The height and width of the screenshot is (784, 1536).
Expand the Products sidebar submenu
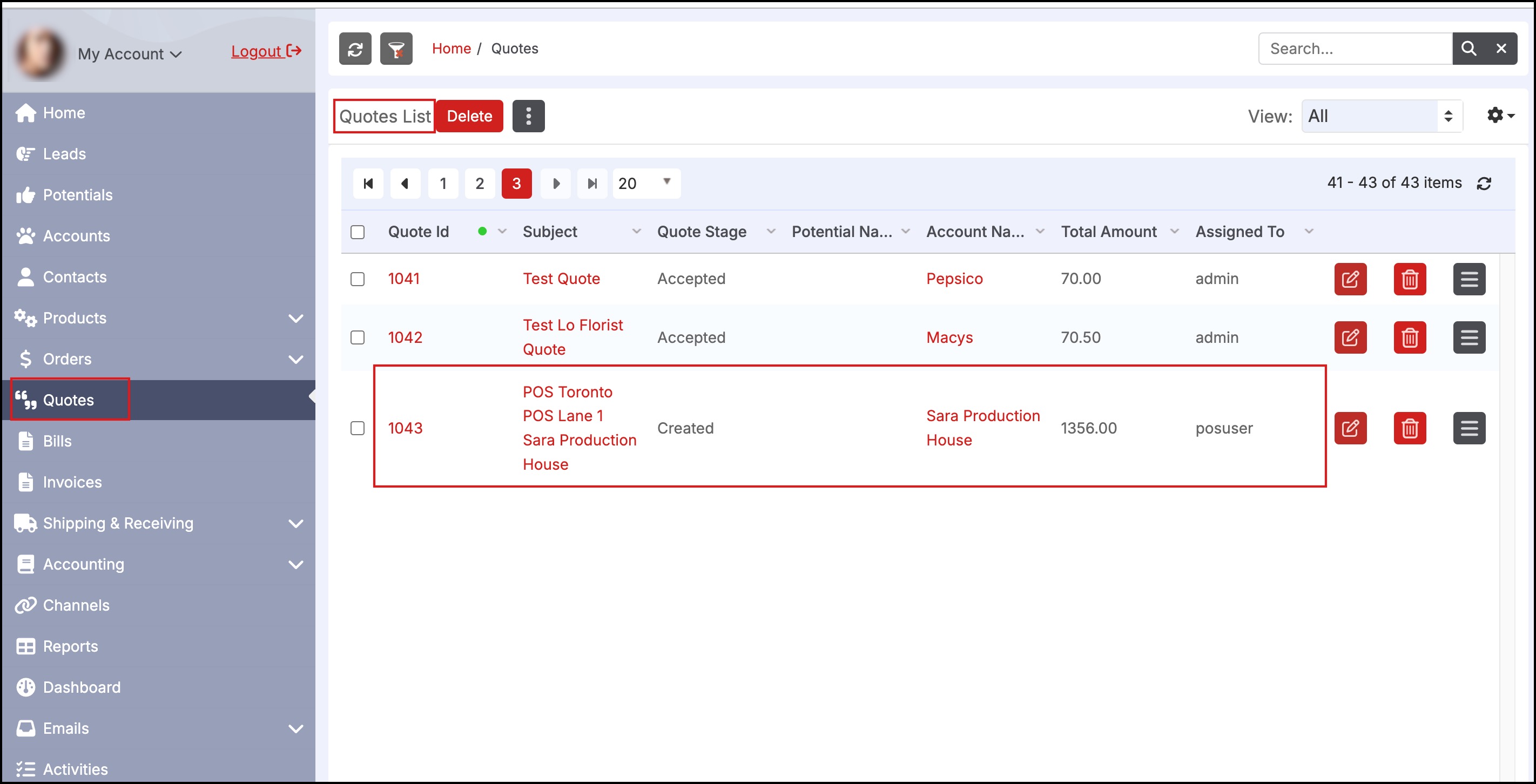point(296,319)
